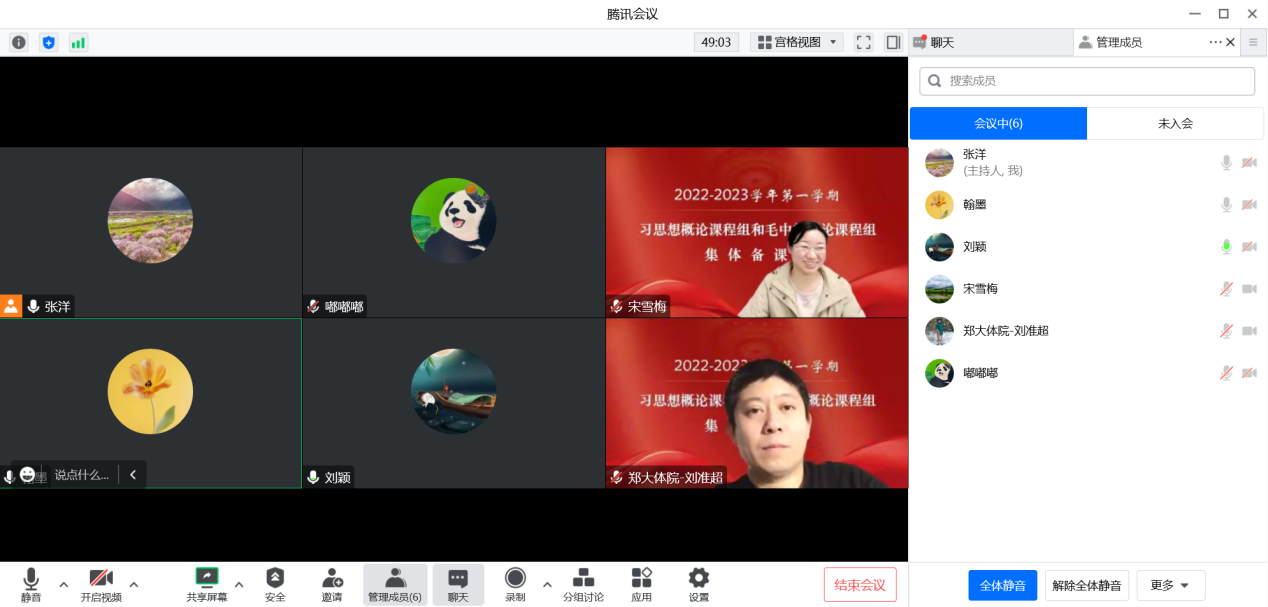Viewport: 1268px width, 607px height.
Task: Close the 管理成员 panel tab
Action: (1230, 42)
